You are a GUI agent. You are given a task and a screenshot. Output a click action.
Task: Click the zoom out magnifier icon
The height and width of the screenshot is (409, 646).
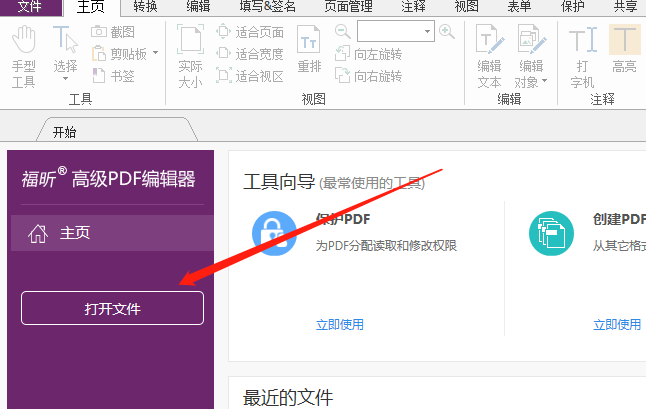click(342, 31)
